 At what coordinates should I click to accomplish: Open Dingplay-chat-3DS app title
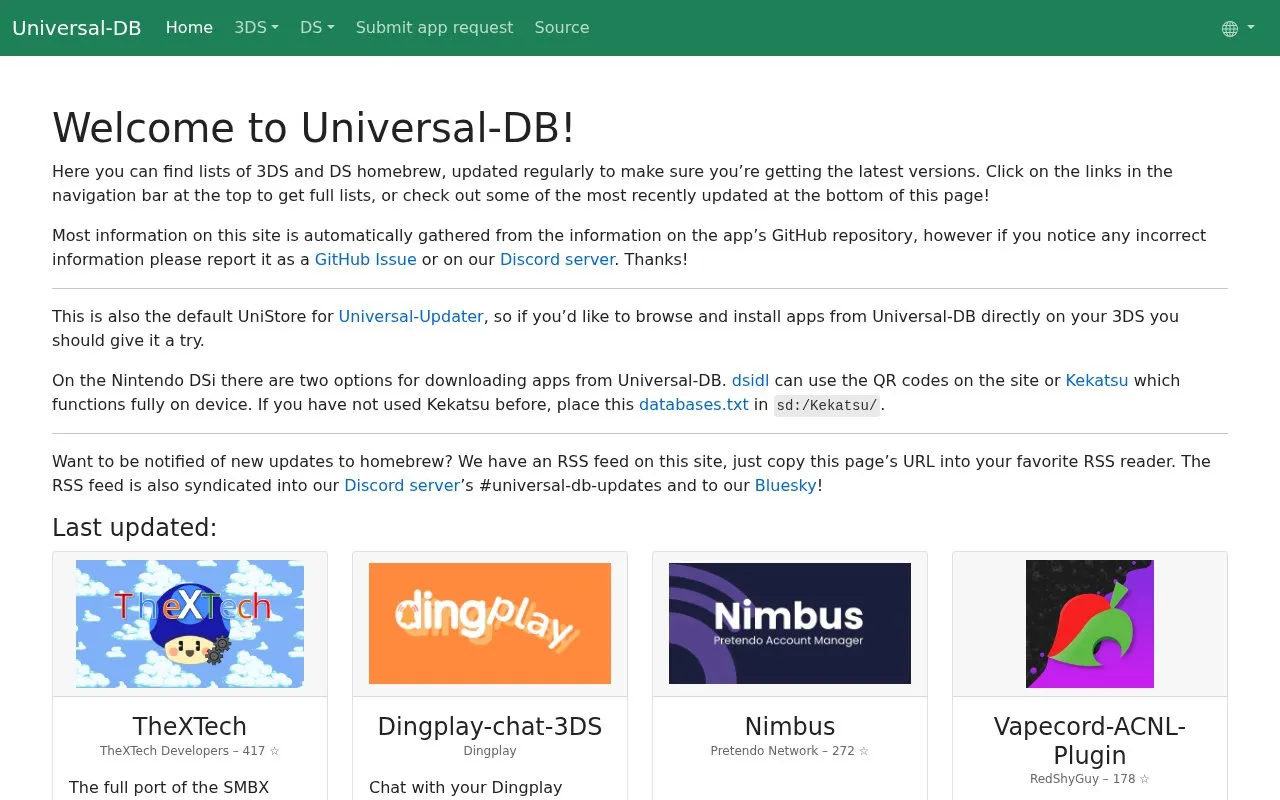pos(490,727)
